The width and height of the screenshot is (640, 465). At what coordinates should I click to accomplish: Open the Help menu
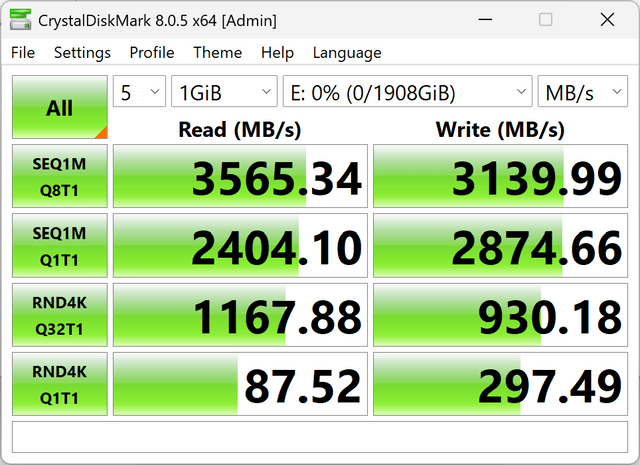(x=277, y=53)
